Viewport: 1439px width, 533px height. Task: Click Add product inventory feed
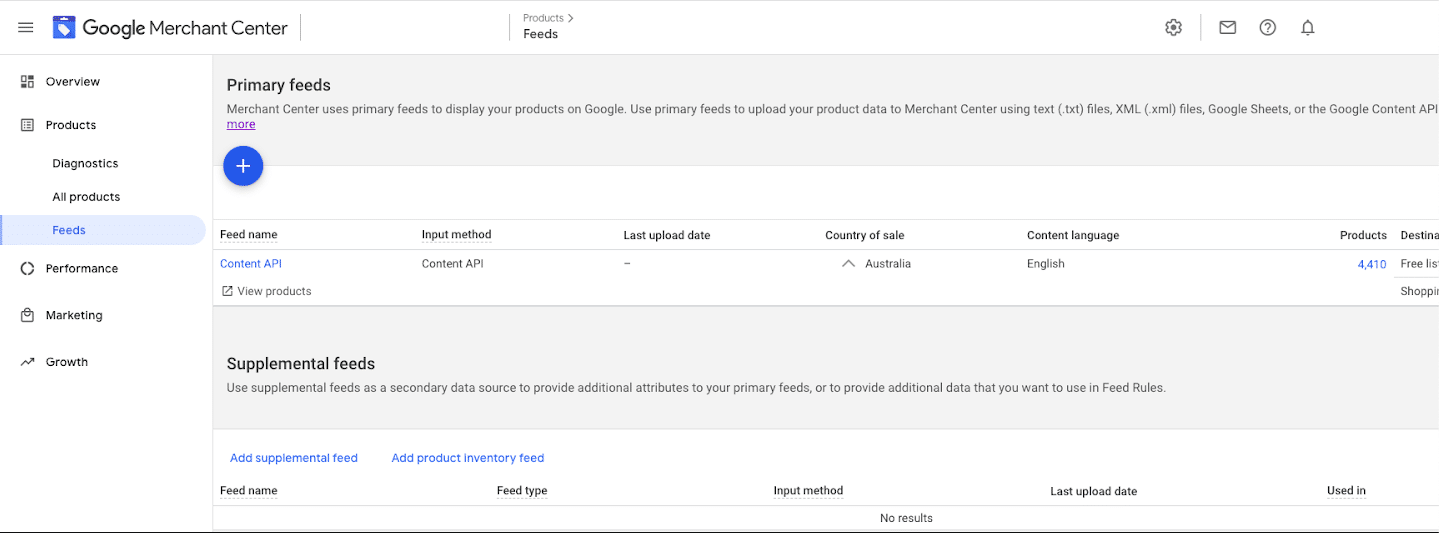click(x=467, y=458)
